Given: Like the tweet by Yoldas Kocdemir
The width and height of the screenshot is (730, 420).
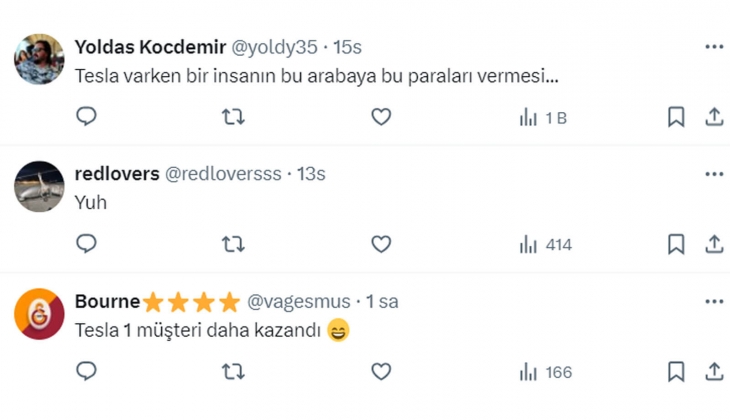Looking at the screenshot, I should pos(381,117).
